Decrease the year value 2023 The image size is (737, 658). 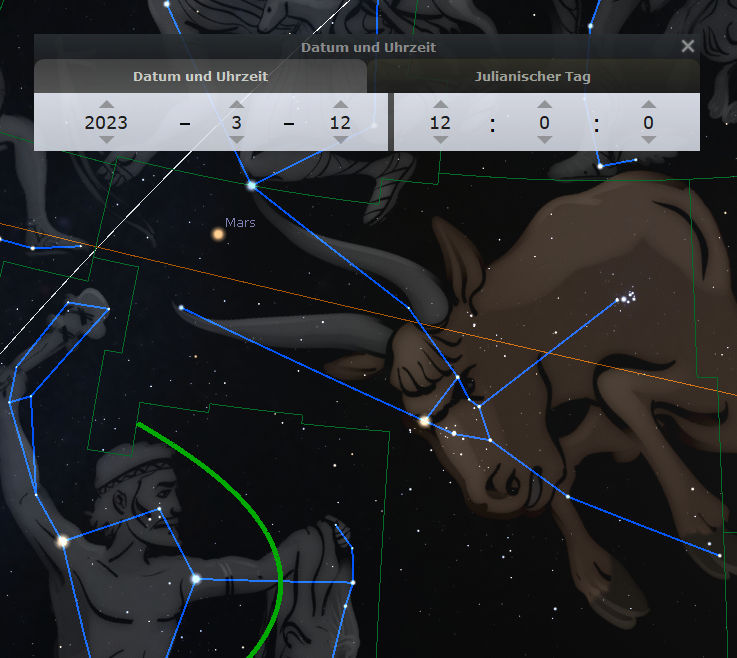click(106, 140)
